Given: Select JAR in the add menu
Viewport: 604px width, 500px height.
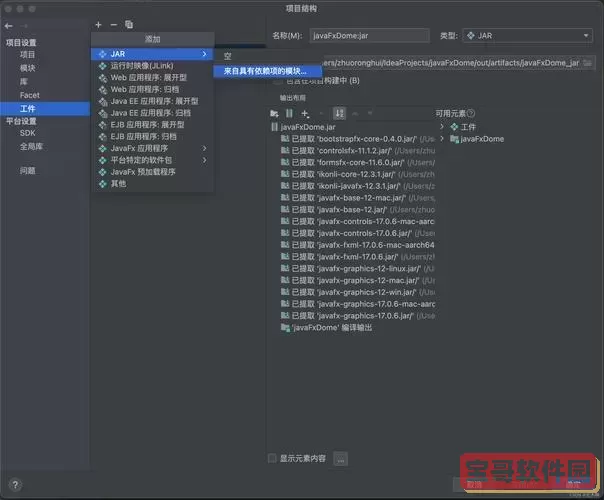Looking at the screenshot, I should point(152,54).
